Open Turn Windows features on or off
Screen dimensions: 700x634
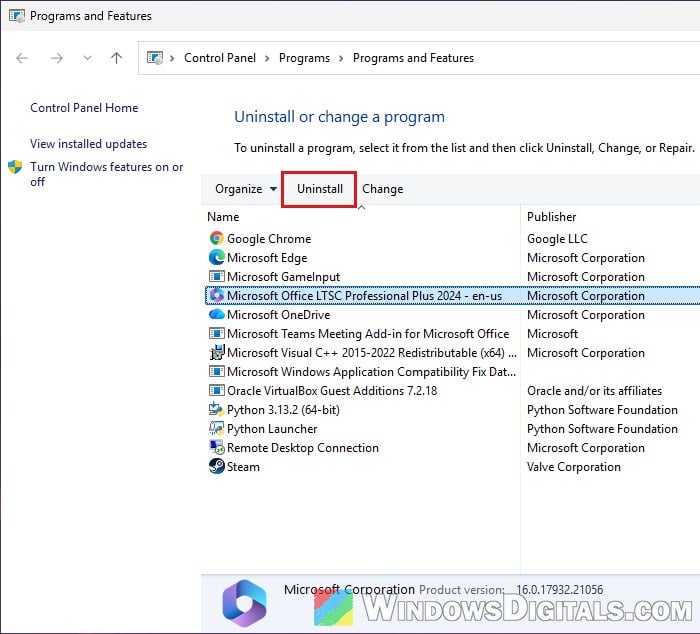106,174
